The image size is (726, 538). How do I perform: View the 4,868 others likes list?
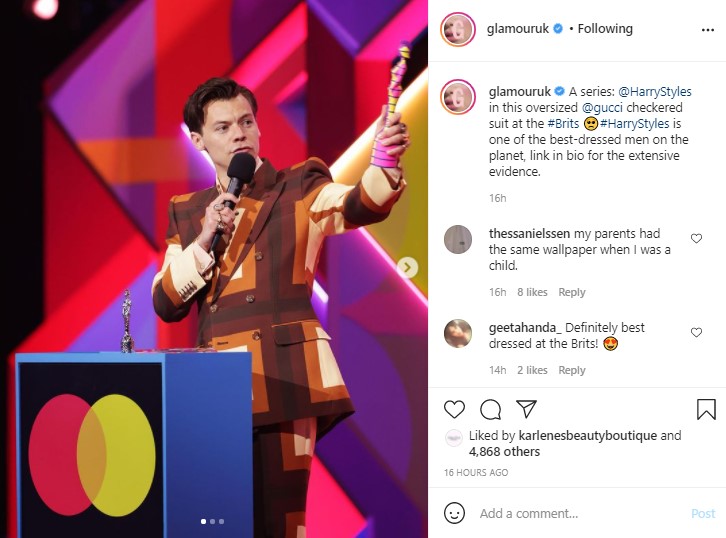[x=504, y=451]
